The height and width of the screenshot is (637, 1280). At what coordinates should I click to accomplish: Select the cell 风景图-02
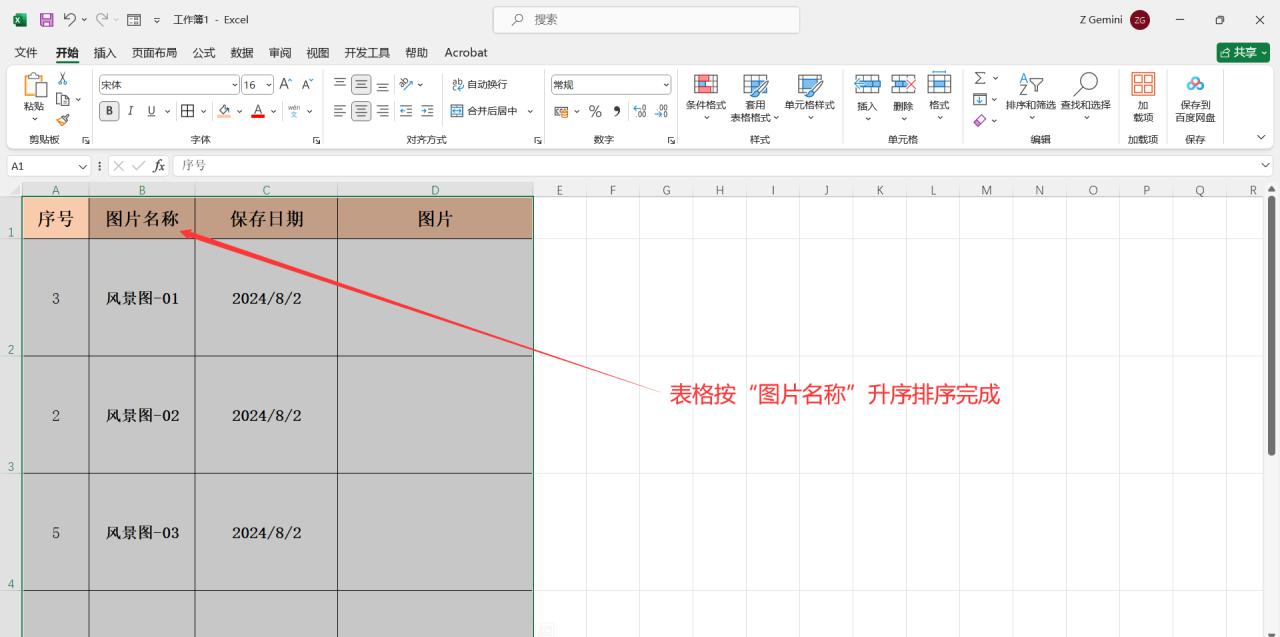click(x=142, y=415)
